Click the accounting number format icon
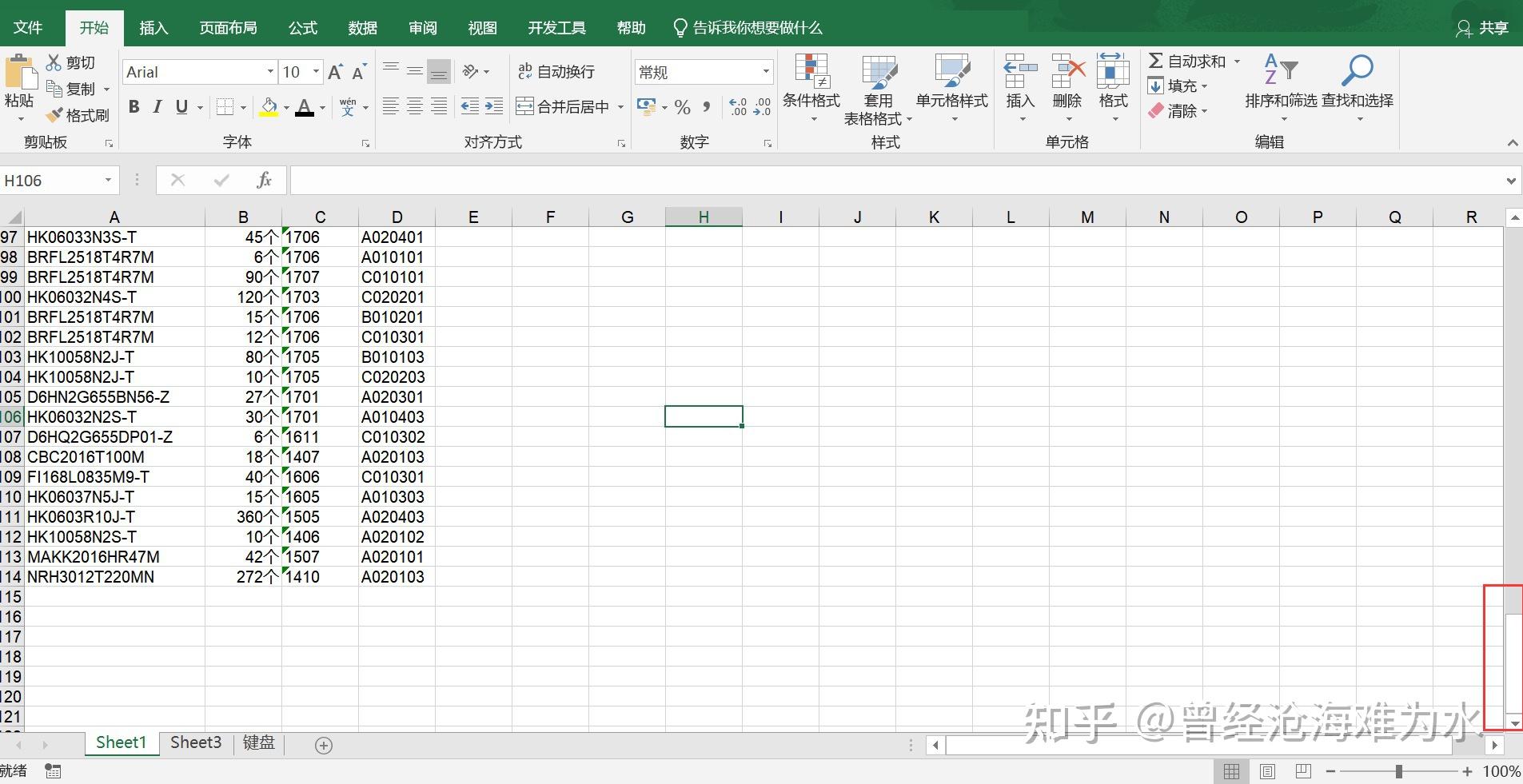Screen dimensions: 1523x784 pyautogui.click(x=646, y=106)
